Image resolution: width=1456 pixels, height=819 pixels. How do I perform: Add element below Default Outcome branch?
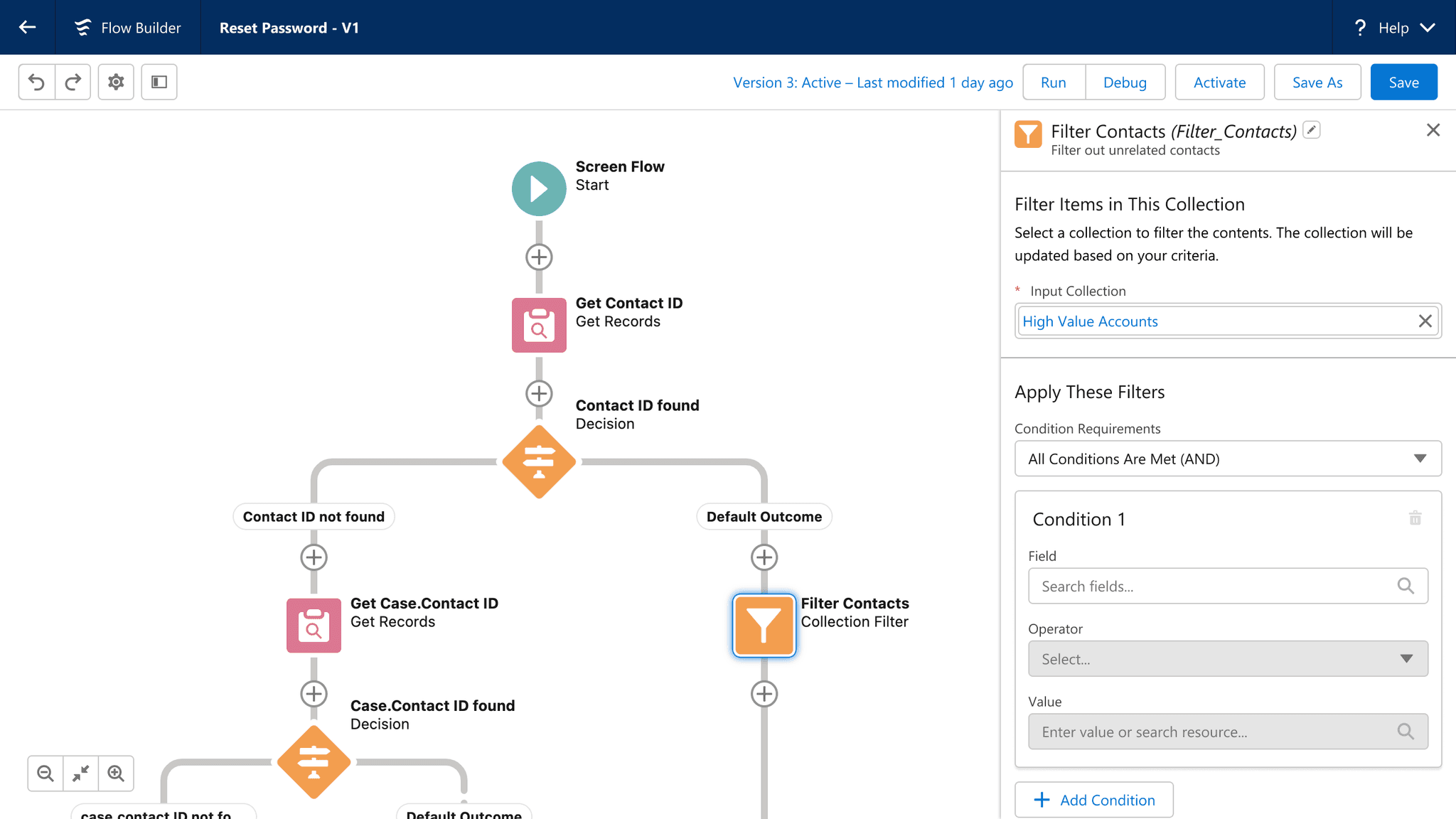[764, 557]
